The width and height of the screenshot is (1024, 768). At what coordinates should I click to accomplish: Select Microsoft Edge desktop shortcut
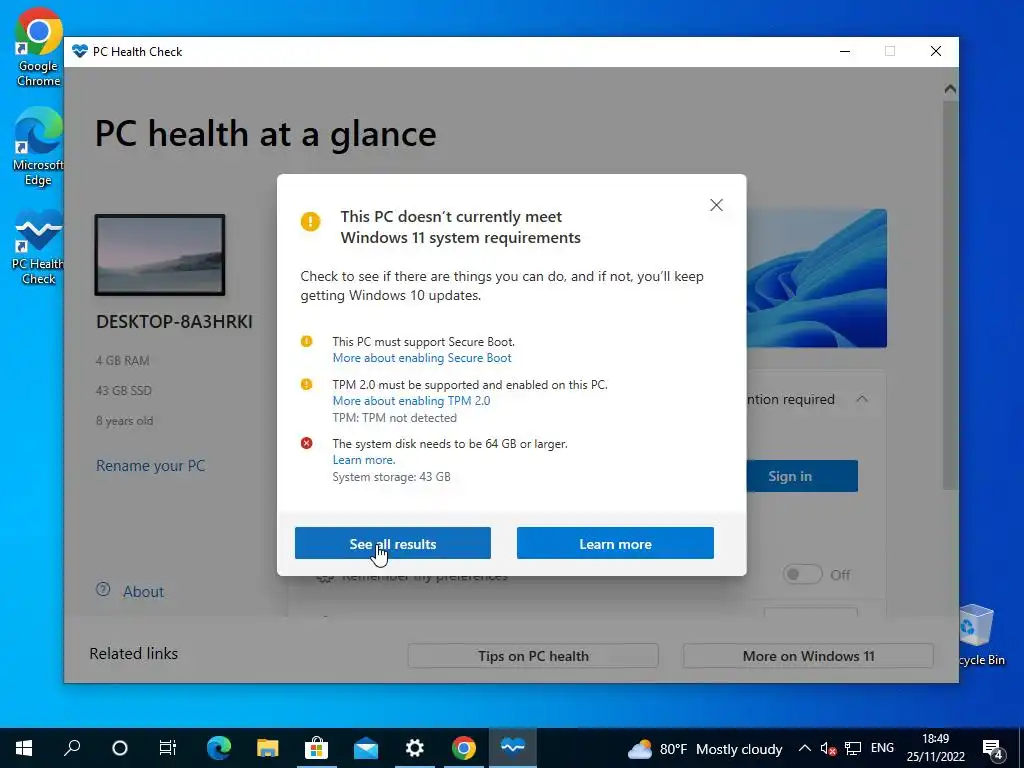coord(38,146)
